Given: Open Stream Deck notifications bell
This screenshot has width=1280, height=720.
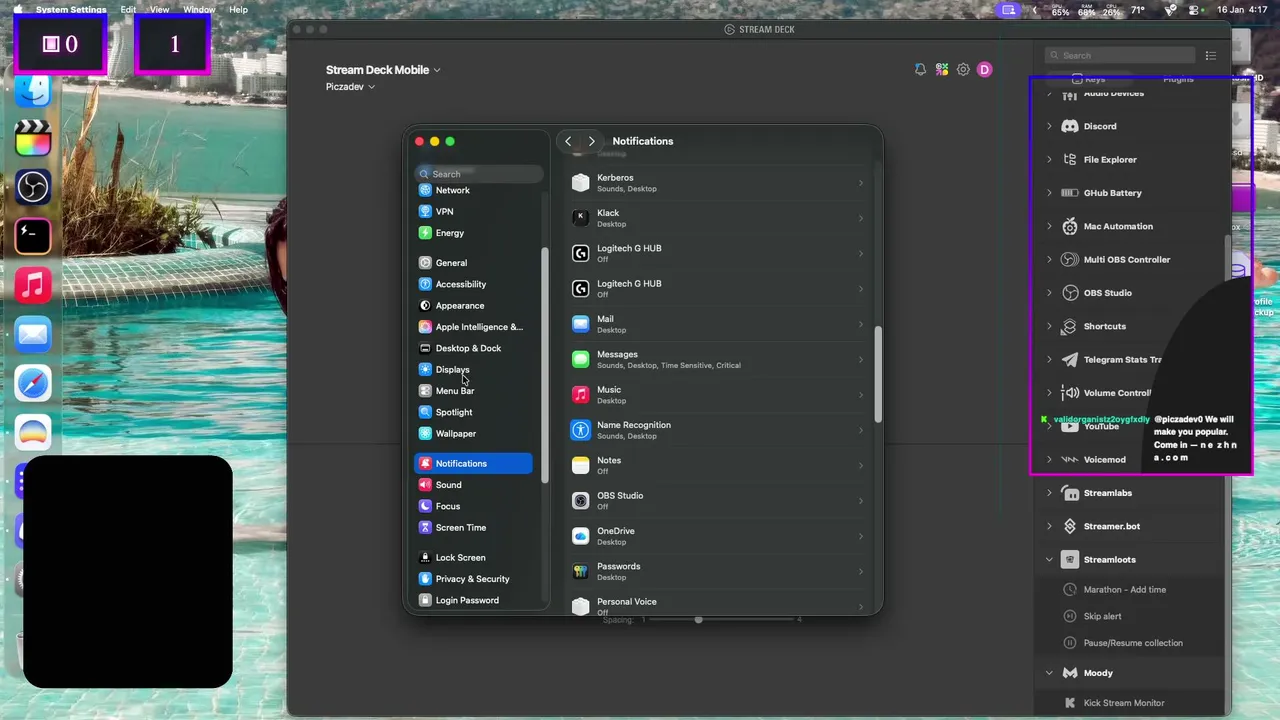Looking at the screenshot, I should tap(920, 69).
